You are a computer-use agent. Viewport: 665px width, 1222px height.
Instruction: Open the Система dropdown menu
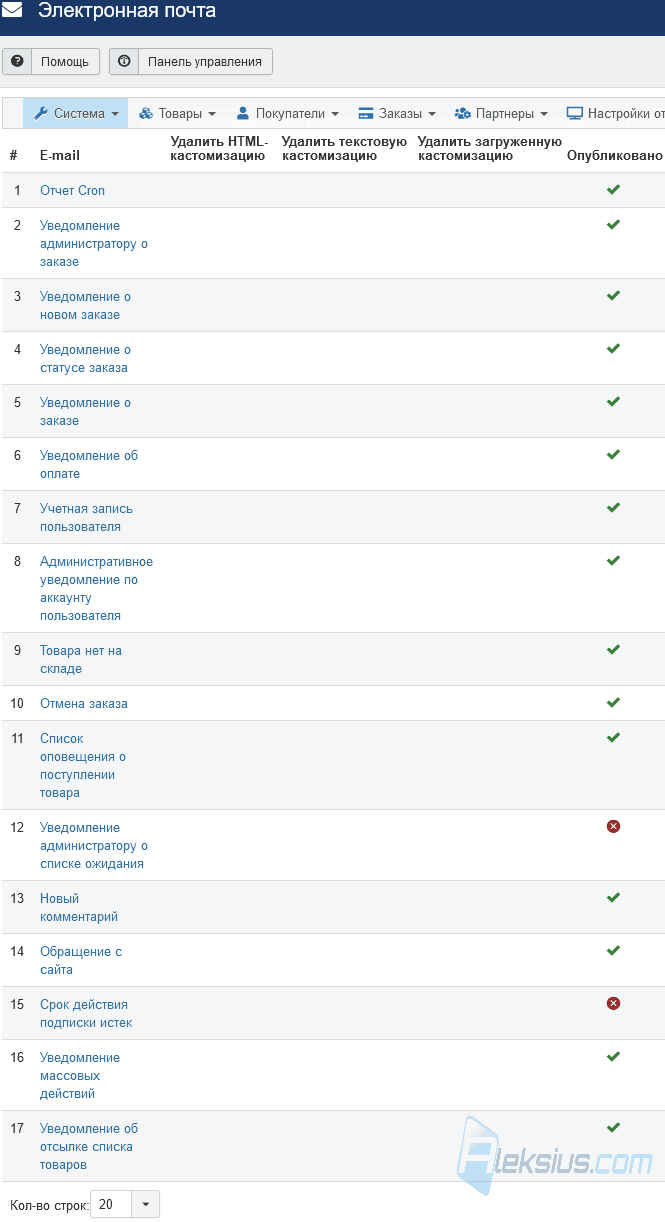click(x=76, y=113)
